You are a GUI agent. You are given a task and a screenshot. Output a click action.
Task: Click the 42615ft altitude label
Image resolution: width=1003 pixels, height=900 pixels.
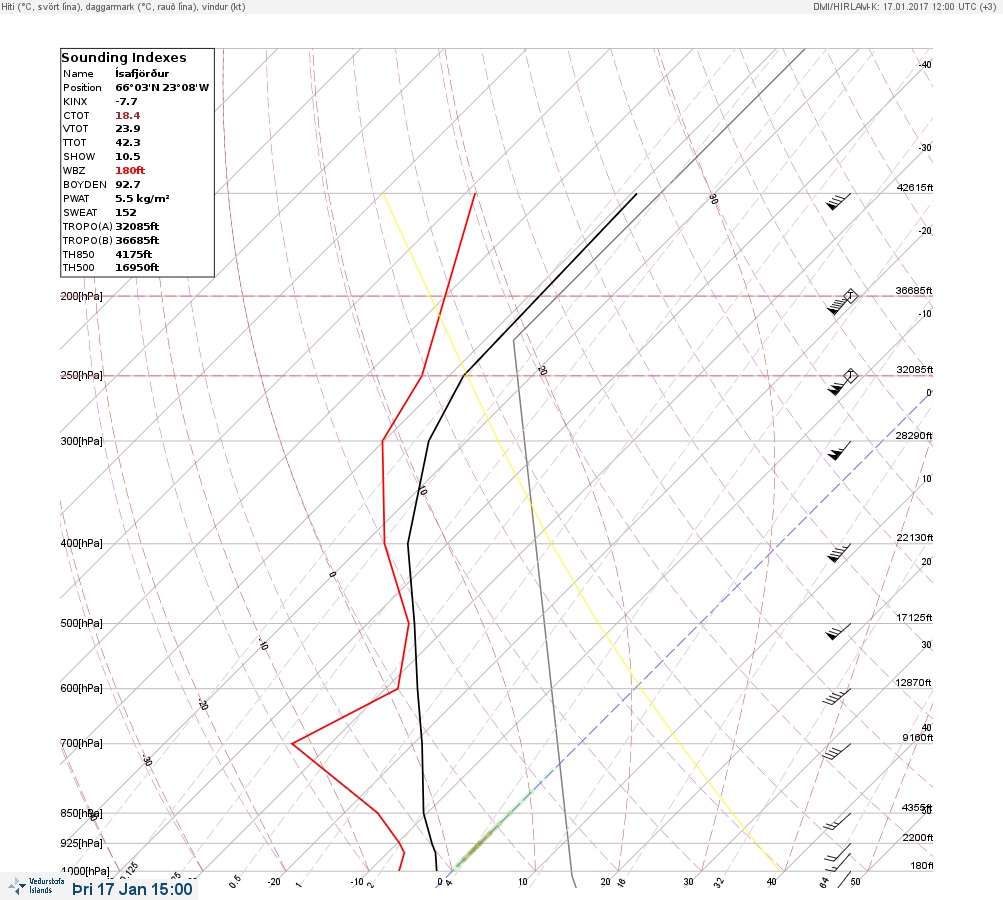click(914, 187)
